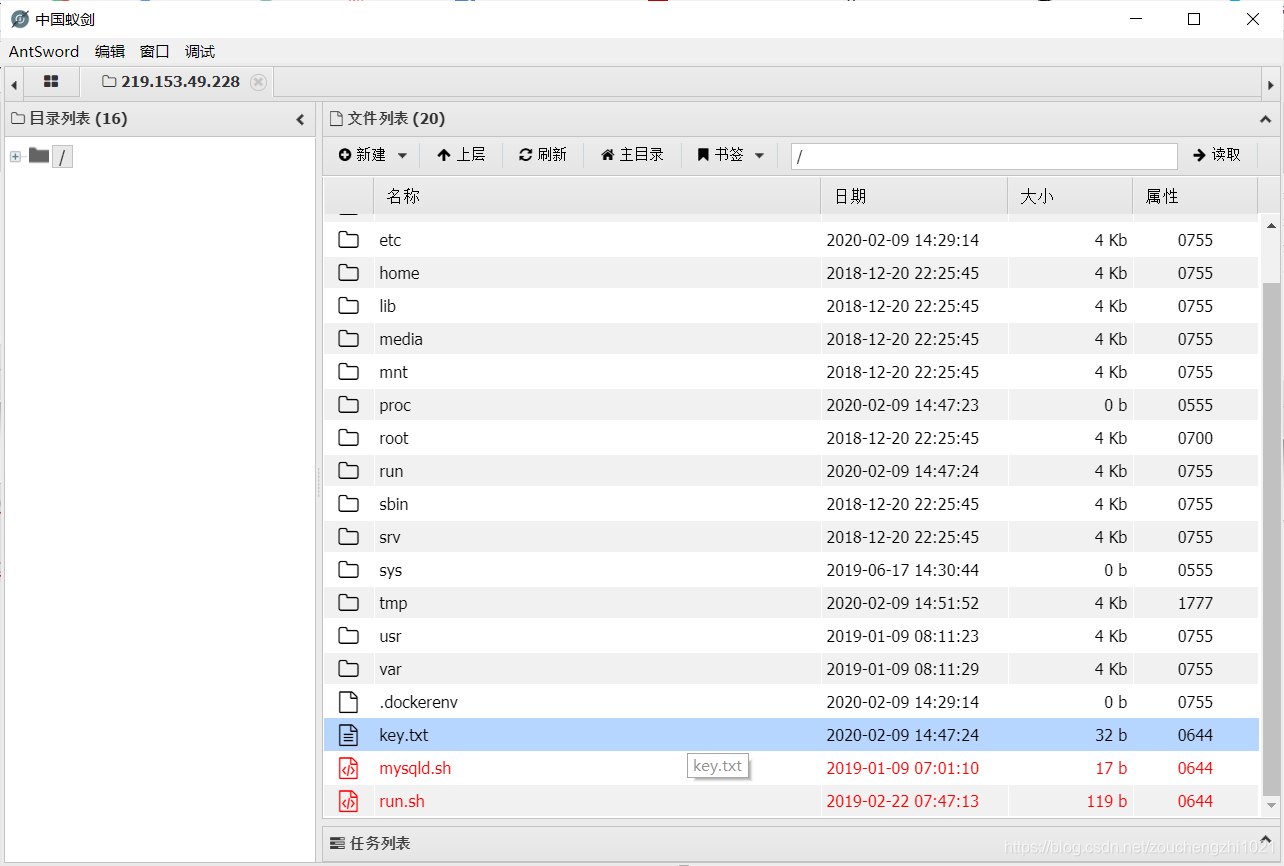This screenshot has height=866, width=1284.
Task: Click the .dockerenv file icon
Action: 348,702
